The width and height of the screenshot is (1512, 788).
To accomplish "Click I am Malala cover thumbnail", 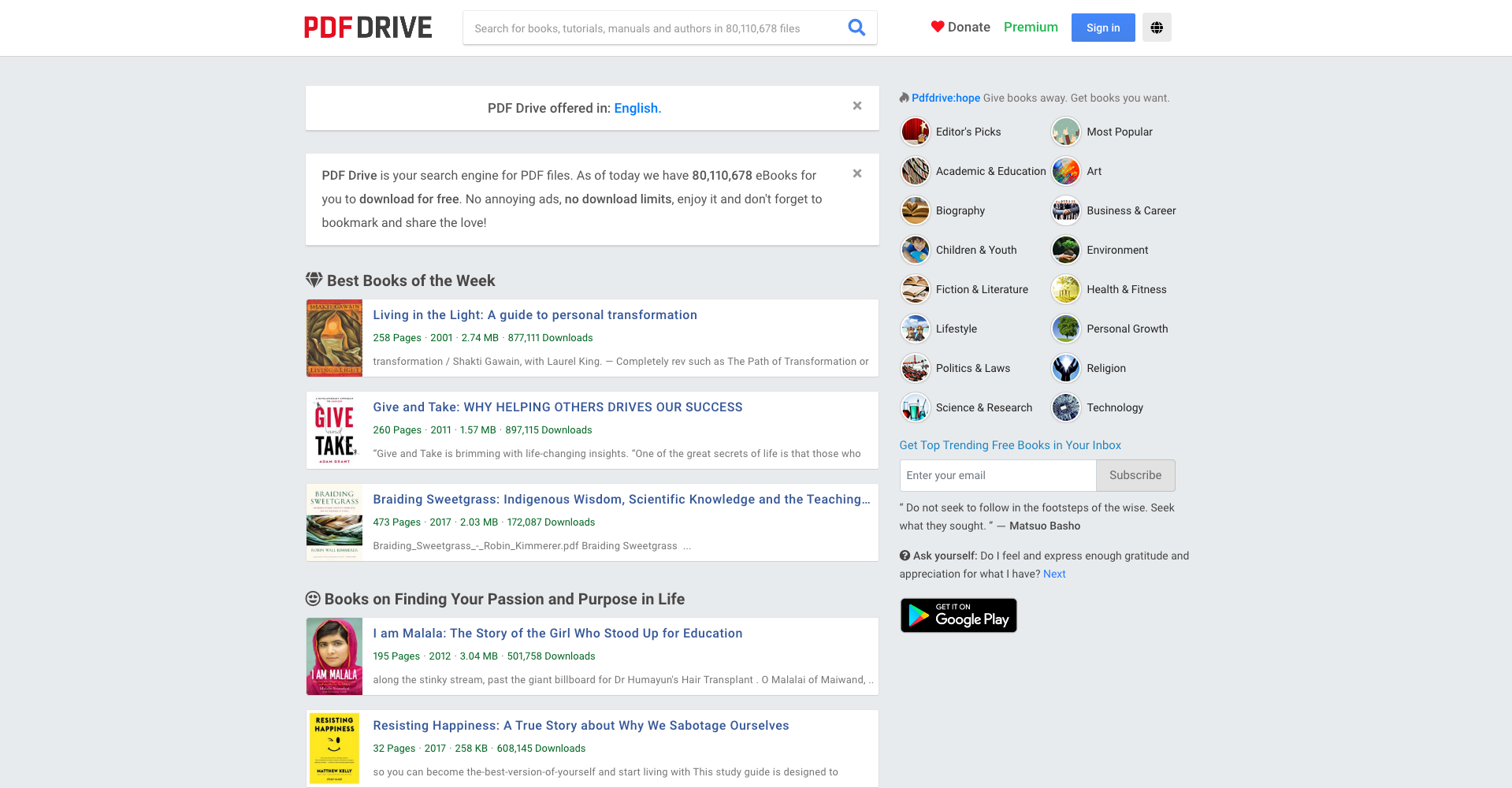I will (334, 656).
